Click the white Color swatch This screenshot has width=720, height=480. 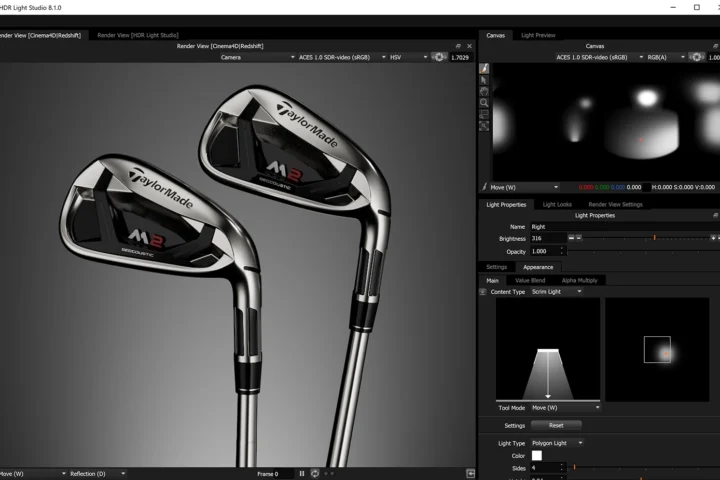tap(536, 456)
